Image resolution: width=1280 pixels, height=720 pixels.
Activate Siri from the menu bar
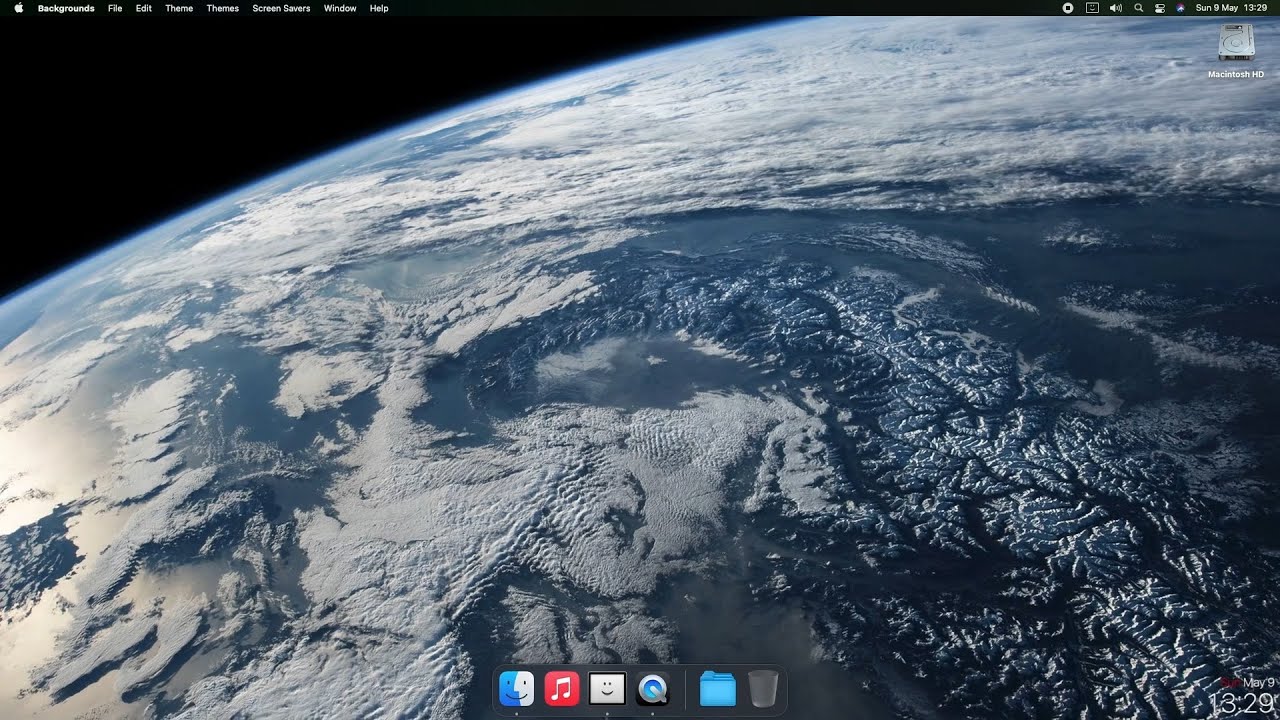click(x=1181, y=8)
